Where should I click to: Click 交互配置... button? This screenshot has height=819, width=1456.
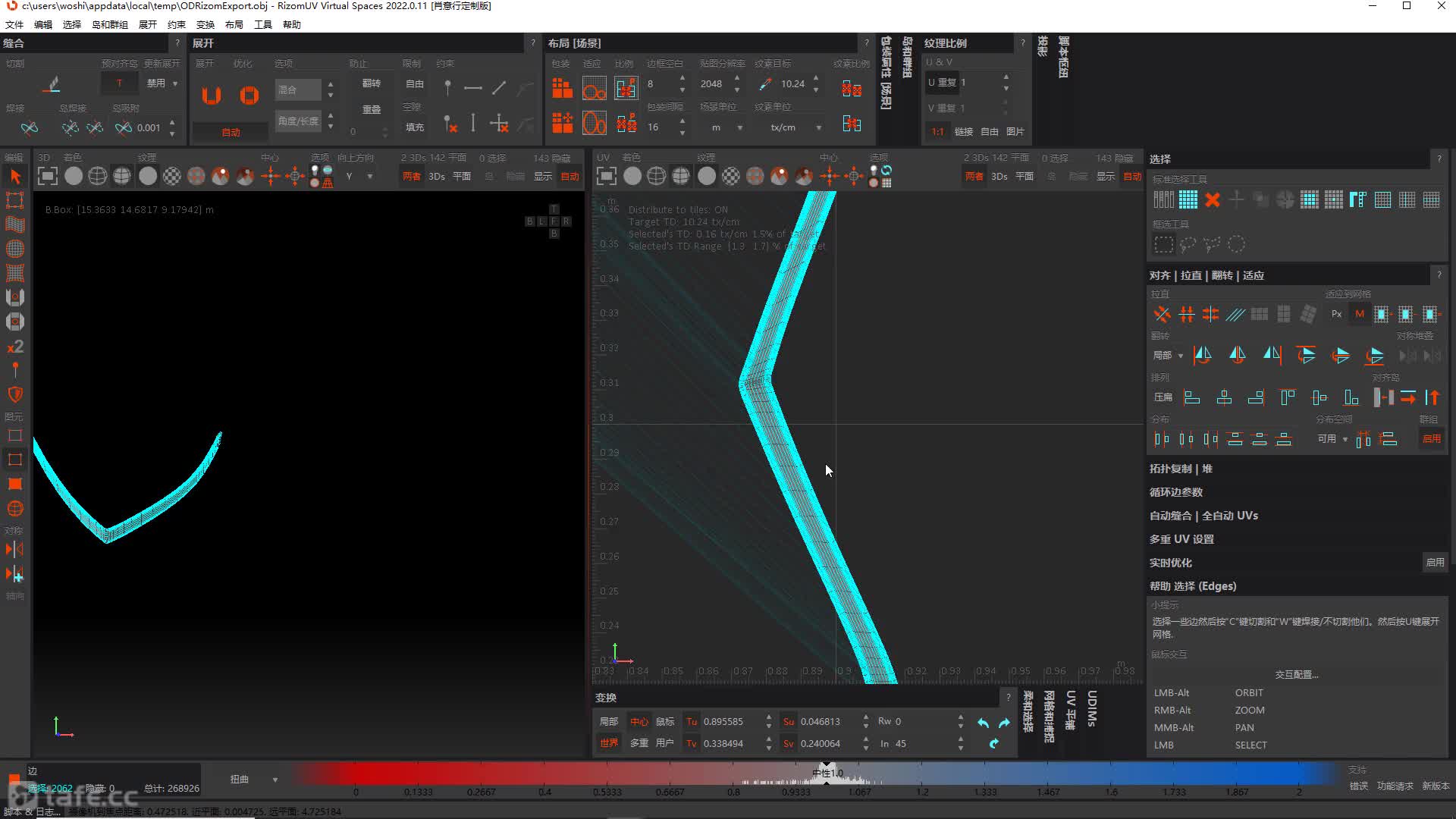coord(1297,675)
